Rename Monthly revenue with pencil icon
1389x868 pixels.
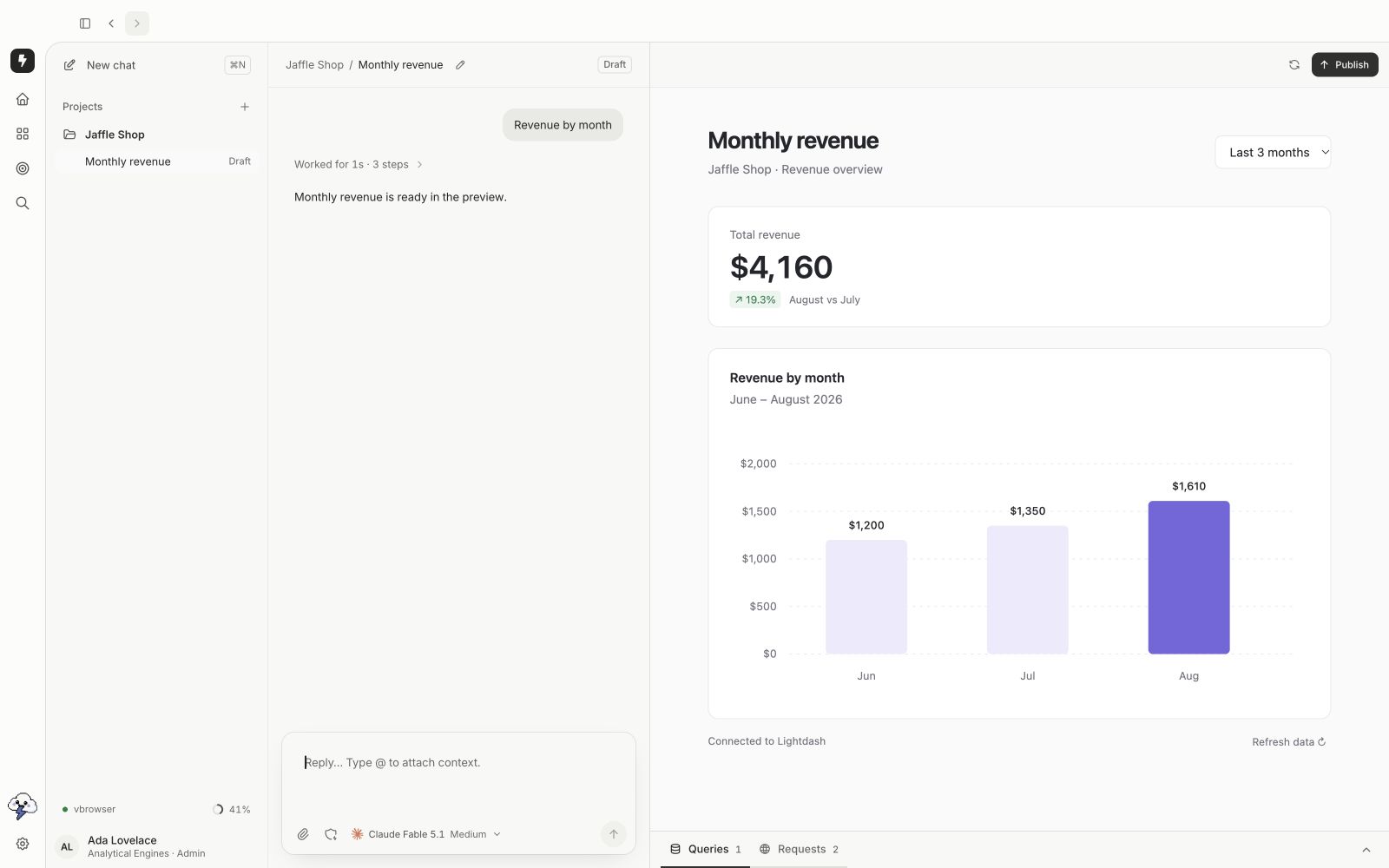[x=460, y=65]
